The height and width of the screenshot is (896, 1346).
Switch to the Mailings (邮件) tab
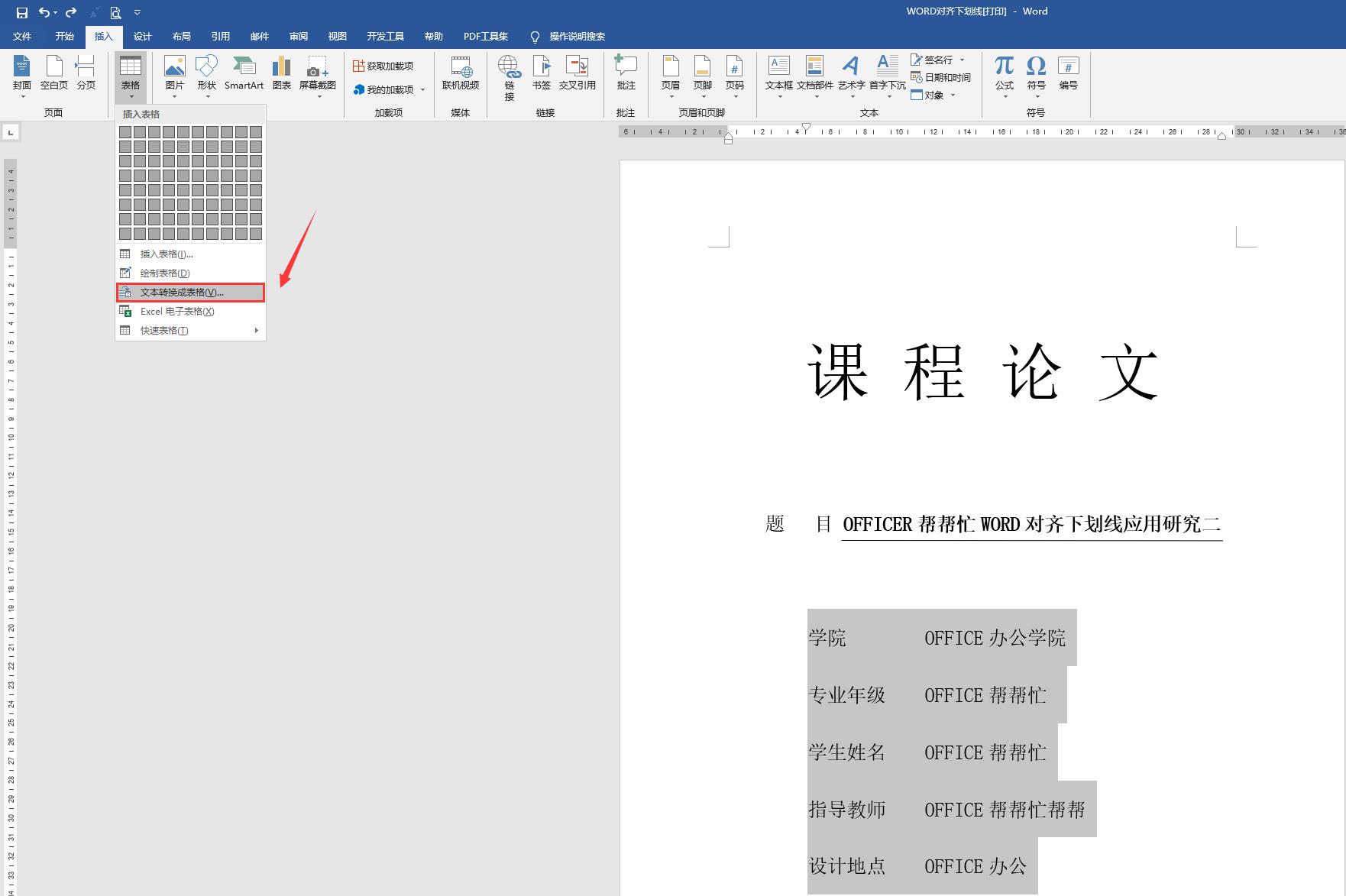coord(259,36)
